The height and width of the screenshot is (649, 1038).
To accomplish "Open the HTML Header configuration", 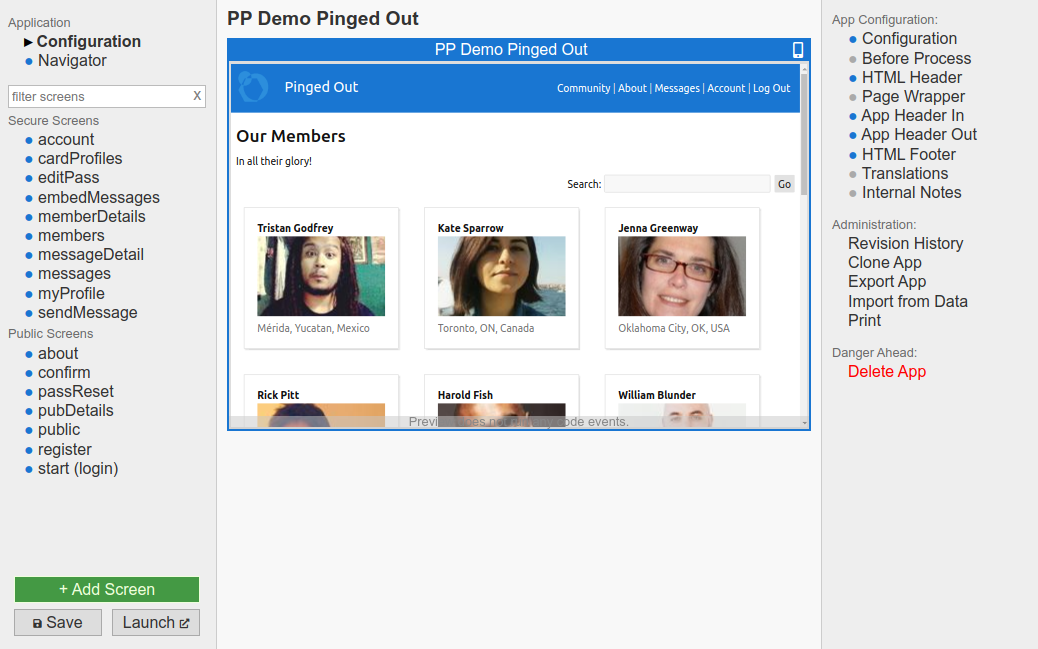I will click(911, 78).
